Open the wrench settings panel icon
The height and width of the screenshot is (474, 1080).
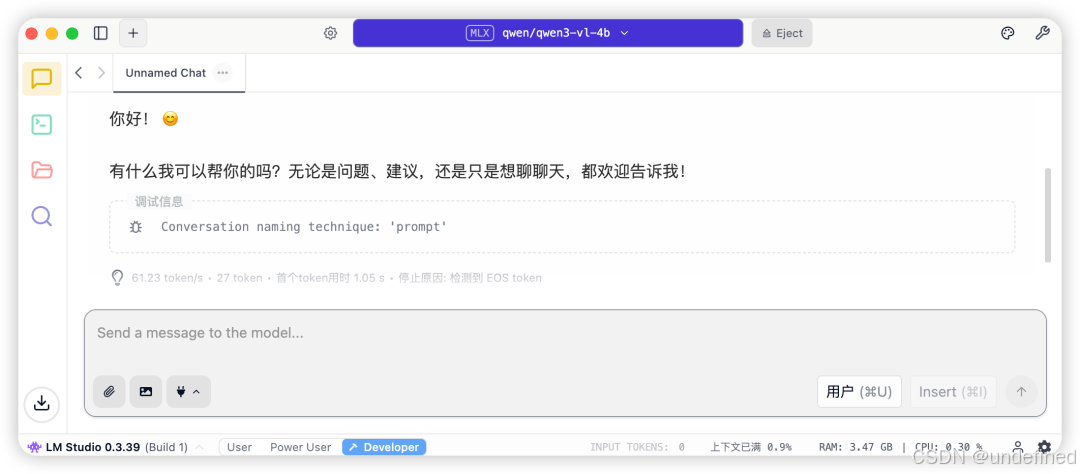click(1042, 33)
